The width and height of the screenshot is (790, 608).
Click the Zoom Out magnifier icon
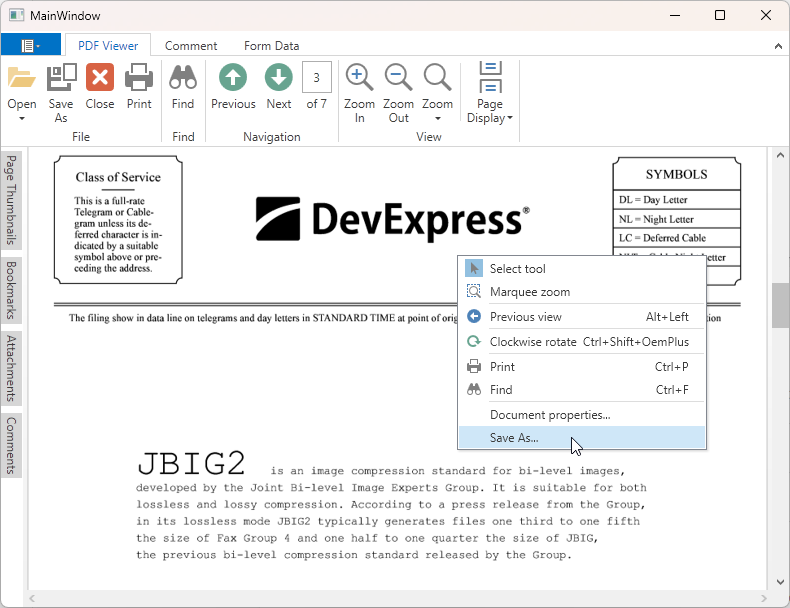click(x=399, y=78)
